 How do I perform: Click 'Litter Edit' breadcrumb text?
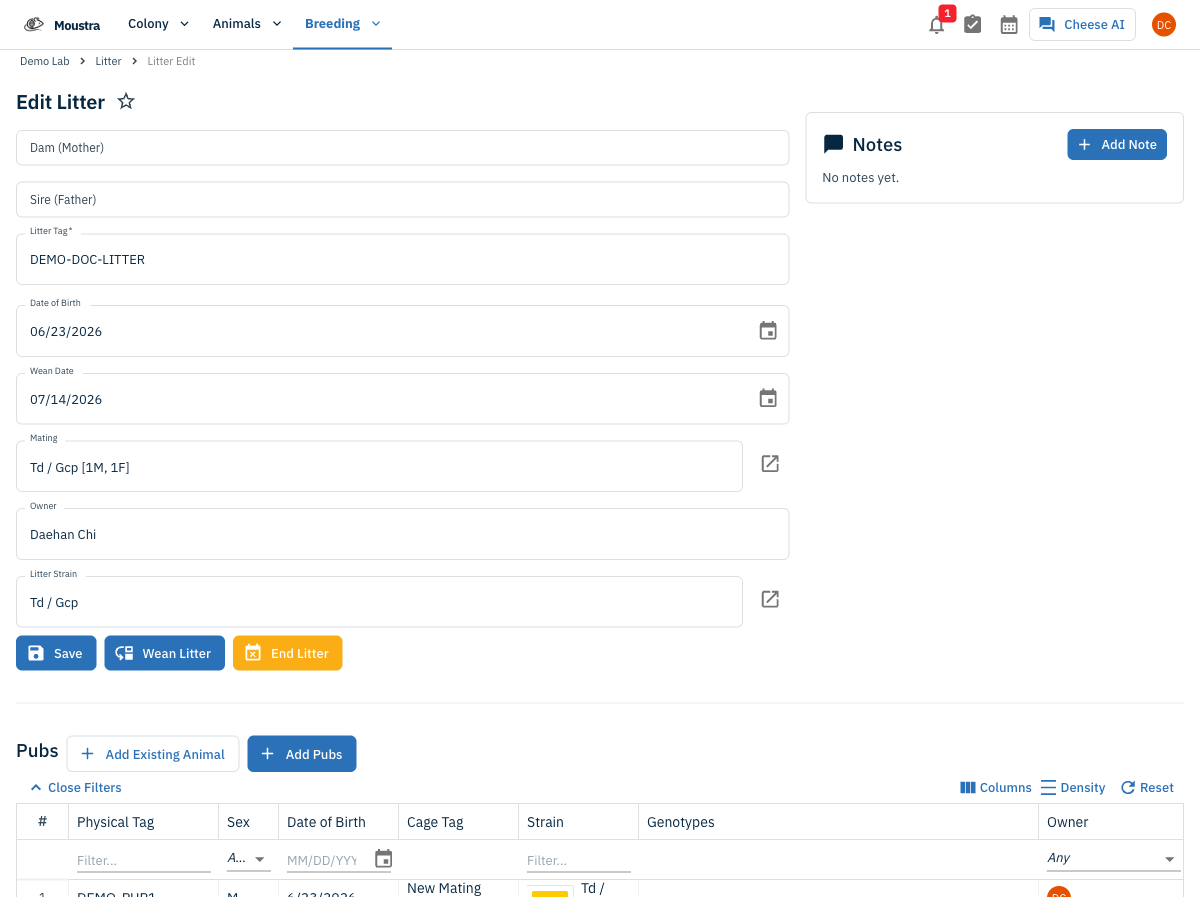click(x=171, y=61)
